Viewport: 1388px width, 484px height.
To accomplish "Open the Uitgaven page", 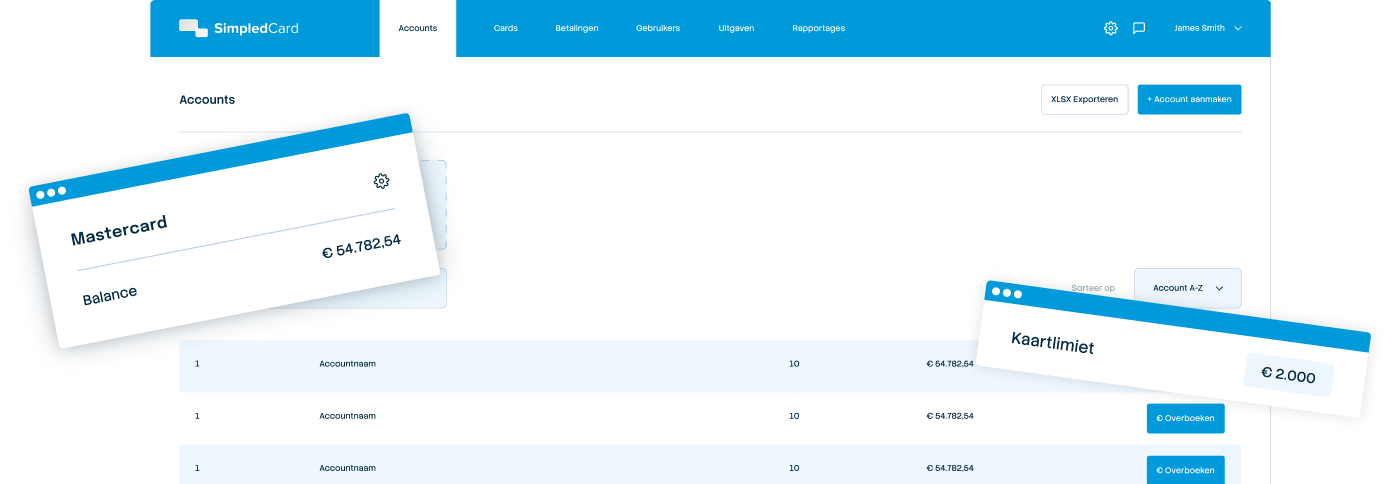I will tap(735, 28).
